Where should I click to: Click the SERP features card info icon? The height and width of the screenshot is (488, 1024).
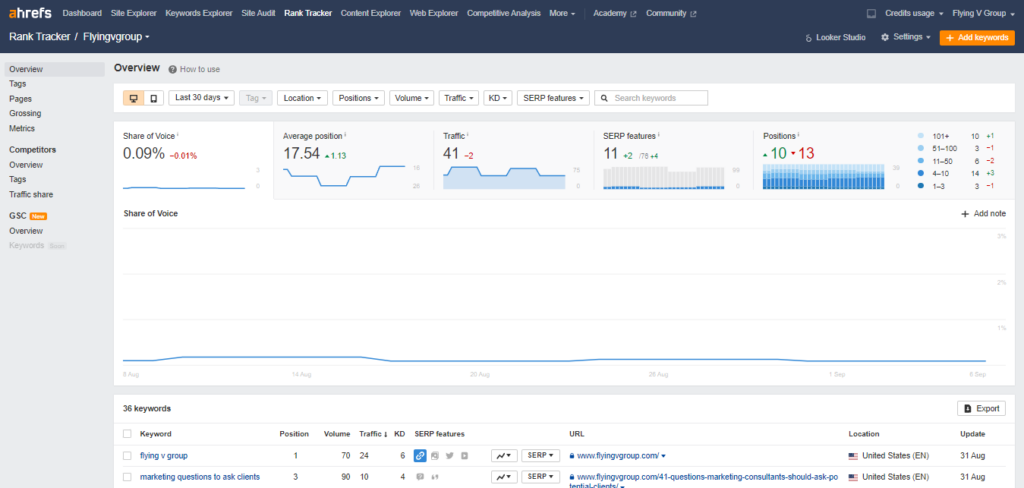659,135
